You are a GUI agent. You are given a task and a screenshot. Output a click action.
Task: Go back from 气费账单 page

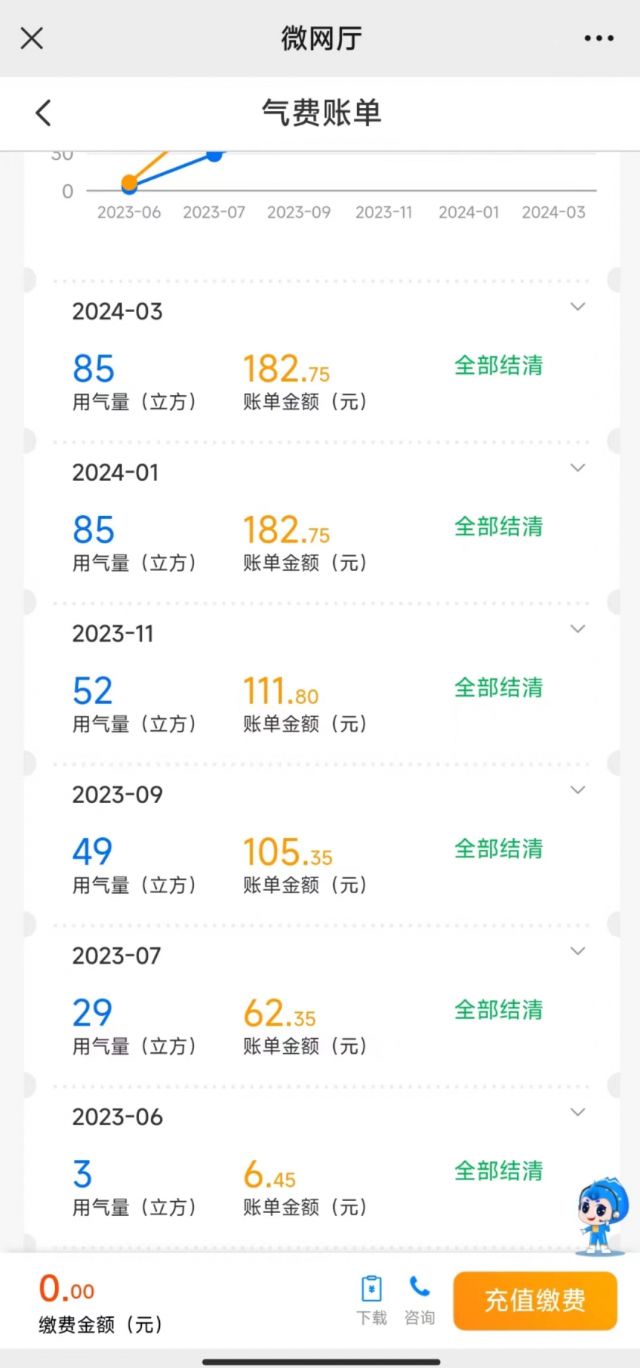(x=43, y=113)
